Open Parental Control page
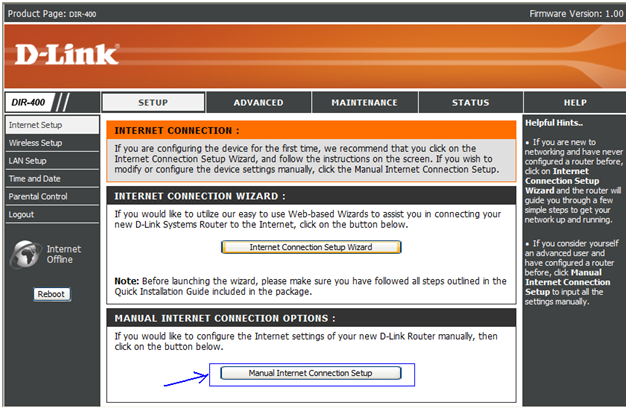 [52, 196]
